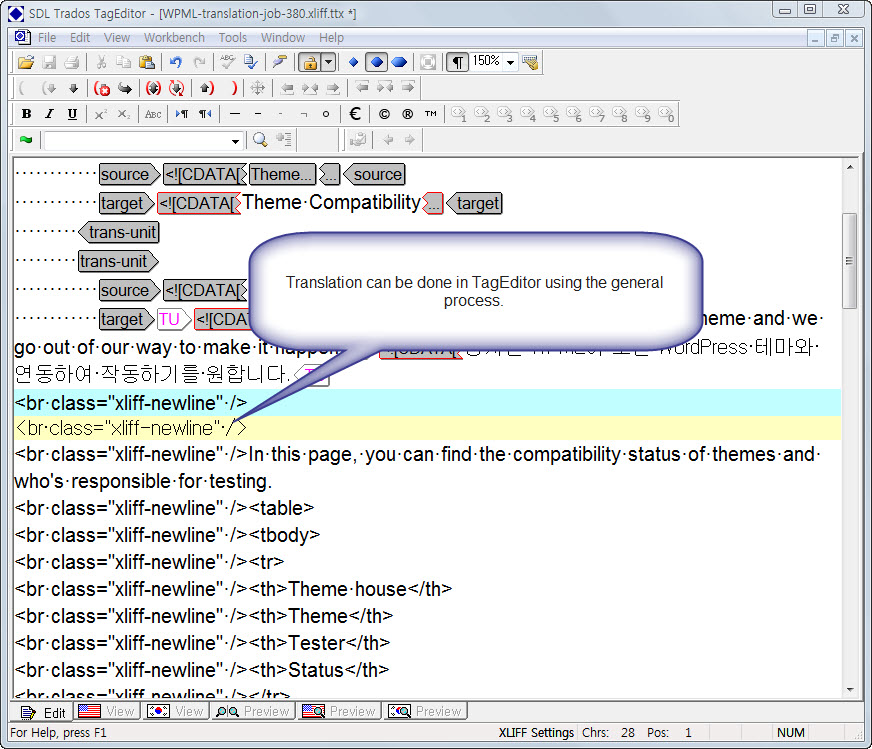Switch to the Korean flag target View tab
Viewport: 872px width, 749px height.
(x=176, y=711)
